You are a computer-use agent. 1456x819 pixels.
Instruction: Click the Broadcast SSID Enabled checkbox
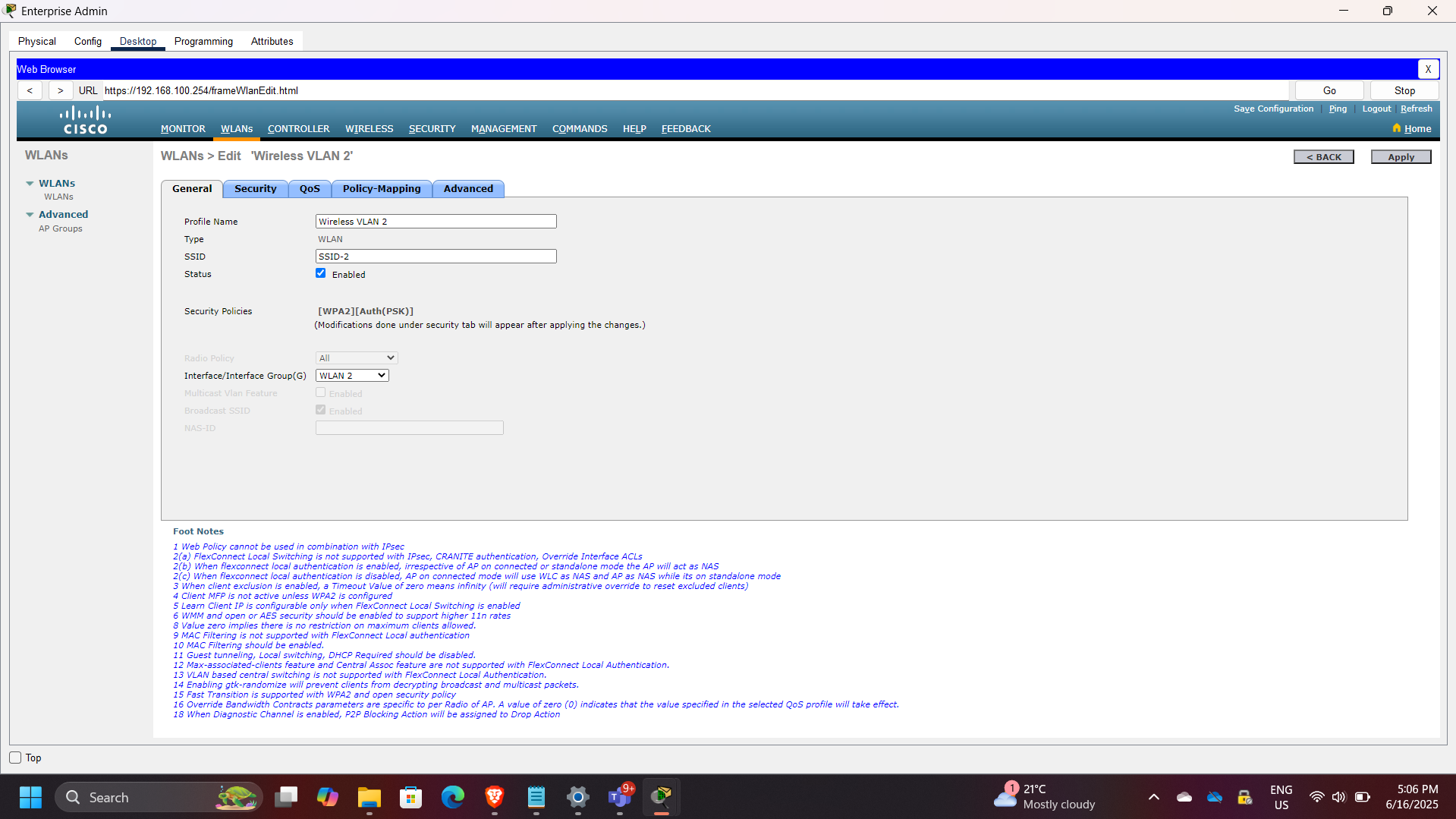pos(320,409)
